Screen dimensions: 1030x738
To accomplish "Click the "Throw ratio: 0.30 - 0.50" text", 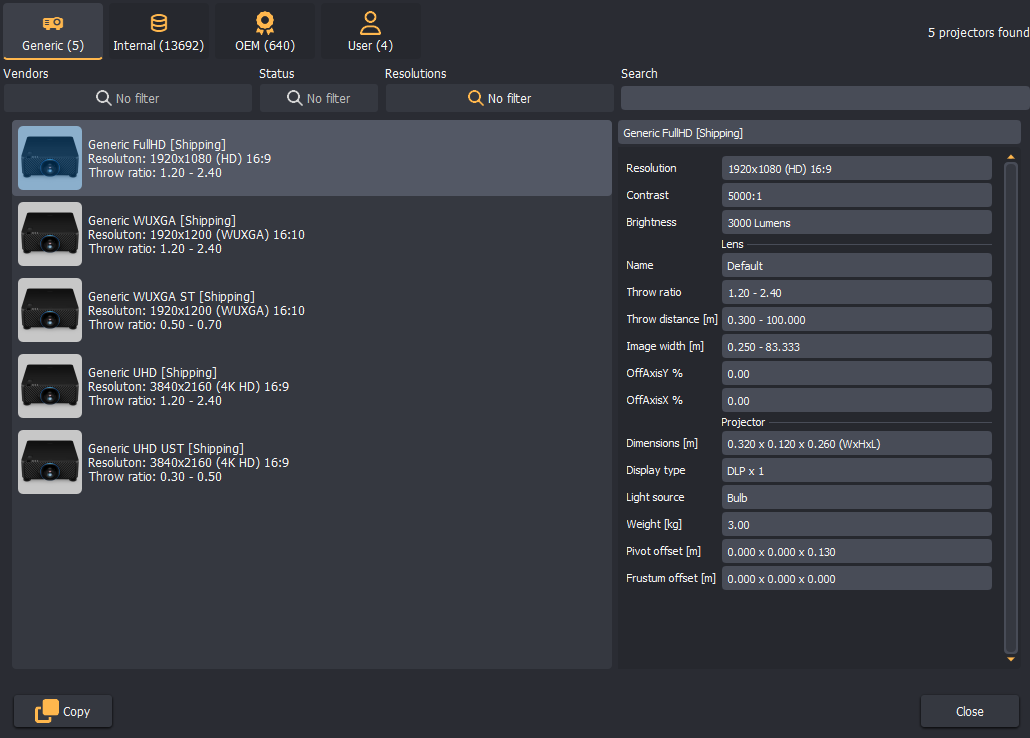I will click(155, 476).
